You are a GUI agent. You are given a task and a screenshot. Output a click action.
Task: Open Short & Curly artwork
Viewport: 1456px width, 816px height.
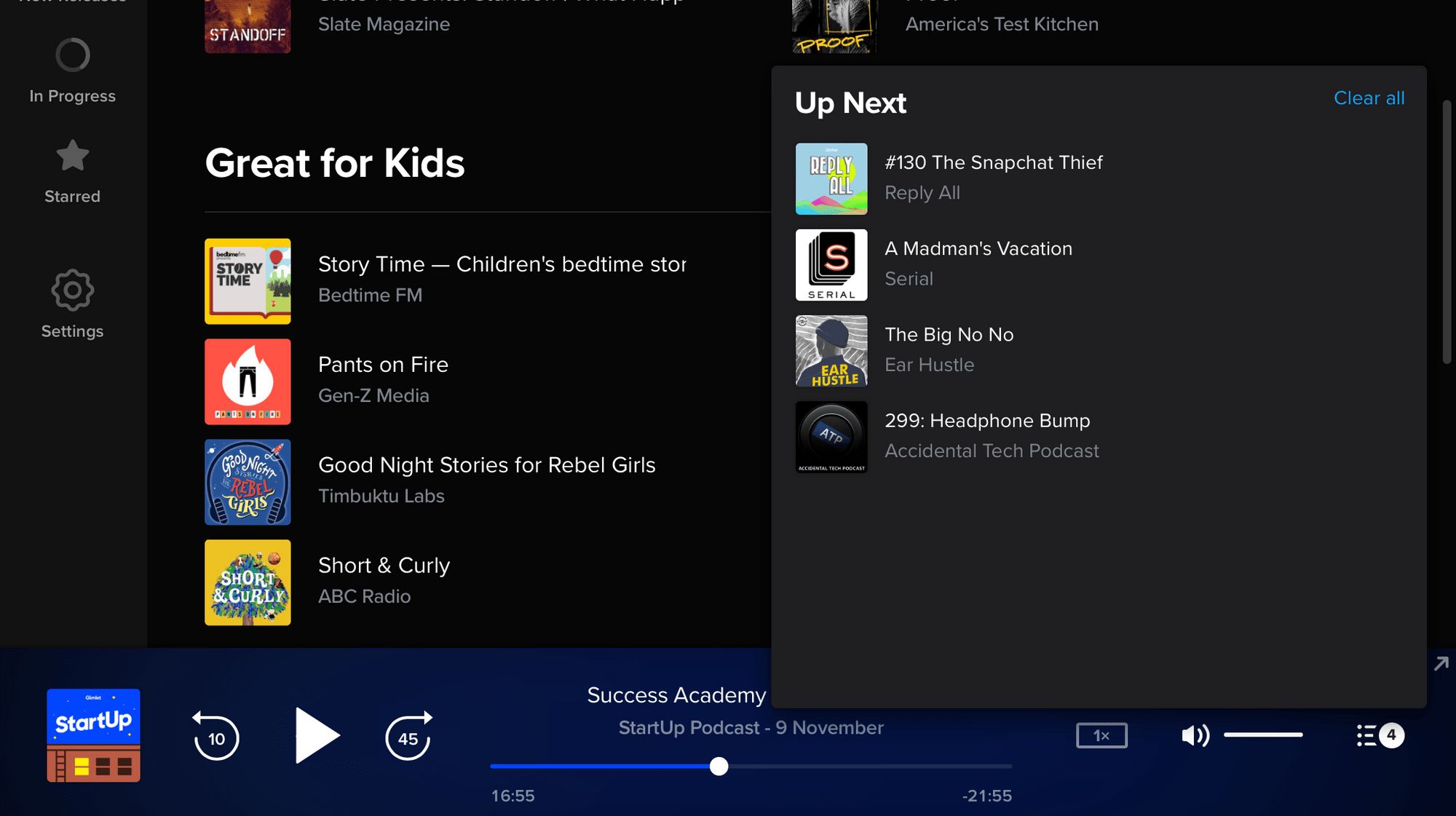(248, 583)
